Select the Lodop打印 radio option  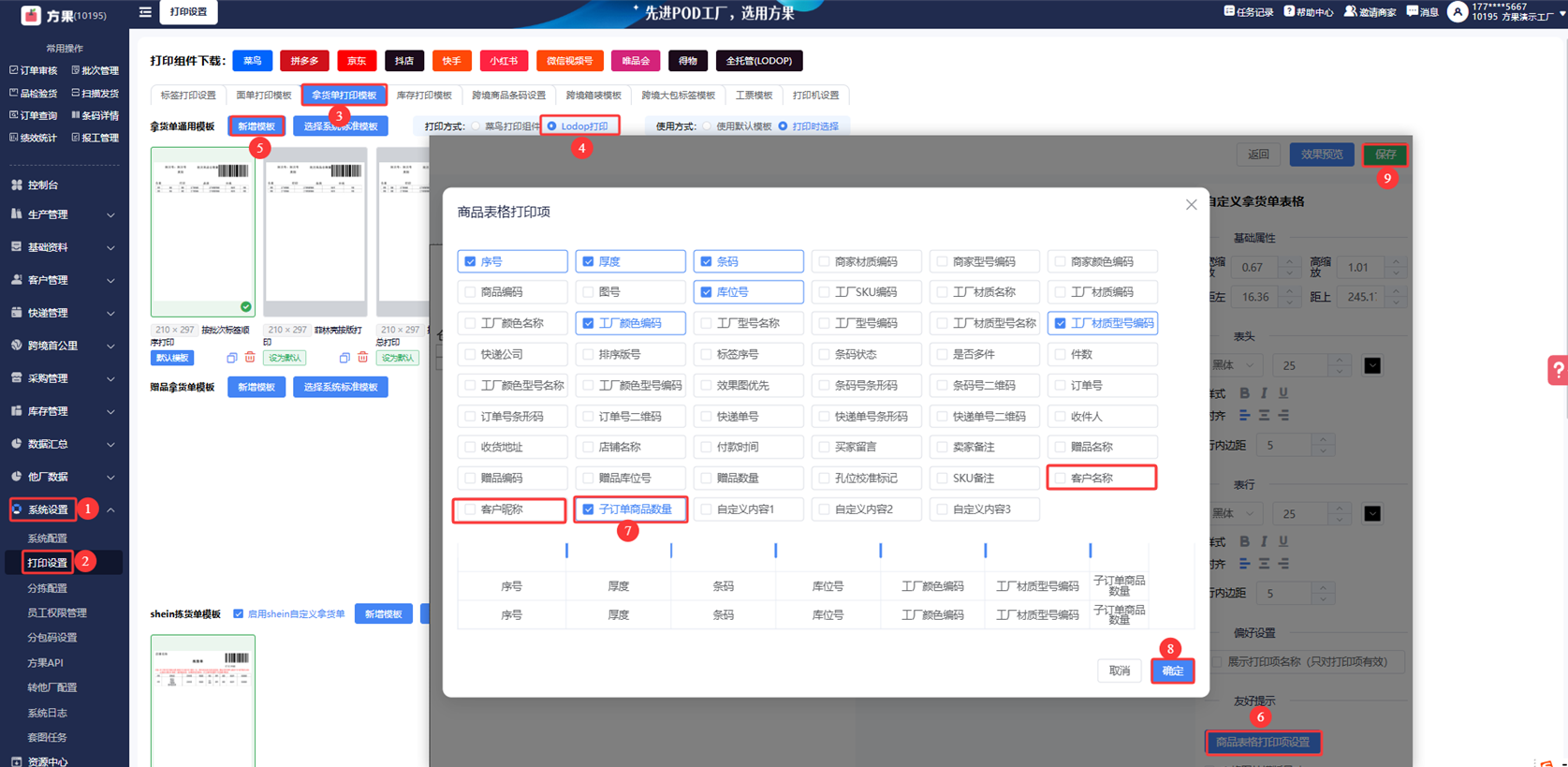click(x=552, y=126)
